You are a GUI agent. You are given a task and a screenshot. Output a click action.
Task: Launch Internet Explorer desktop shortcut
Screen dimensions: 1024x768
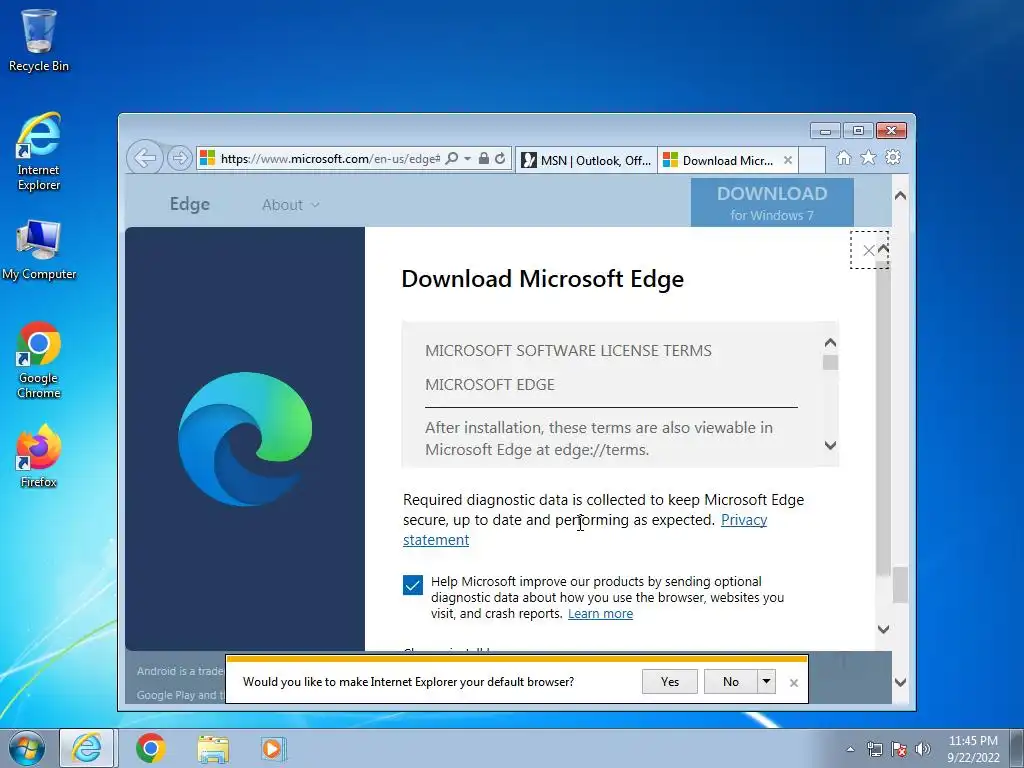(39, 152)
